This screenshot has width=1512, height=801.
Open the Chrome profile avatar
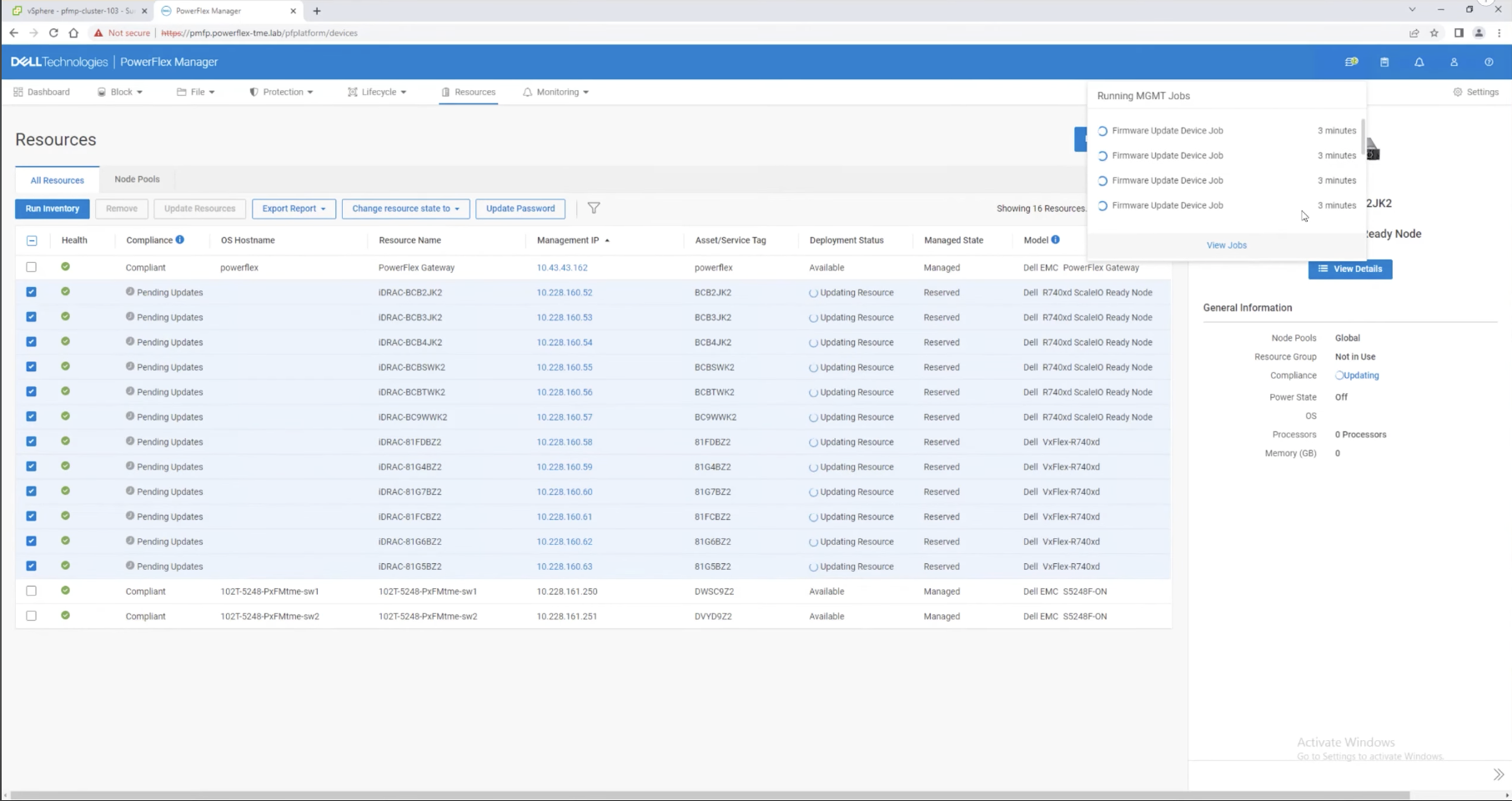pyautogui.click(x=1479, y=33)
